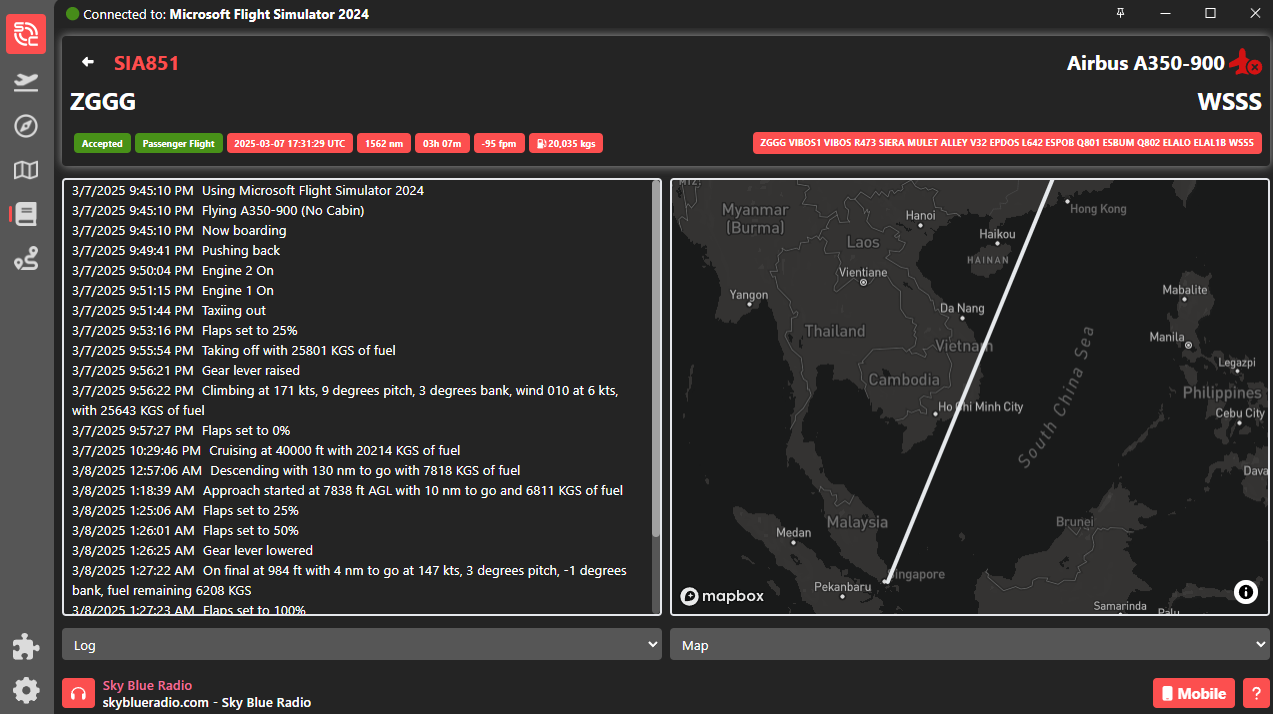Select the 9:53:16 PM 'Flaps set to 25%' entry
The width and height of the screenshot is (1273, 714).
[185, 330]
